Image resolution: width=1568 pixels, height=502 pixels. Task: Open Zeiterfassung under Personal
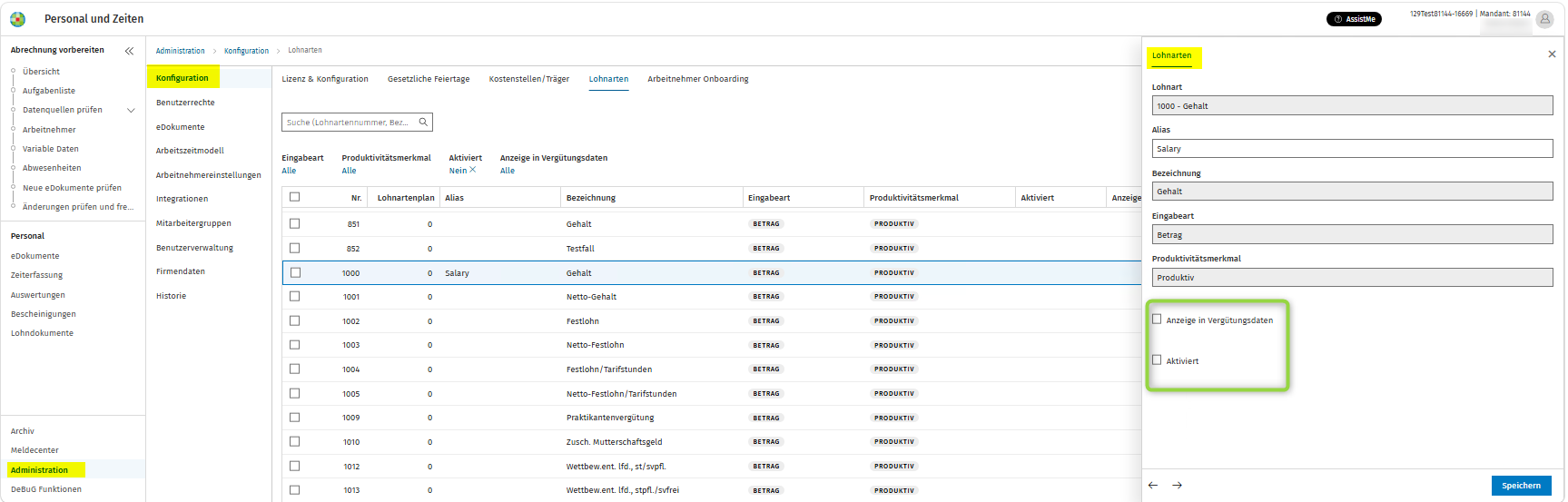click(36, 275)
